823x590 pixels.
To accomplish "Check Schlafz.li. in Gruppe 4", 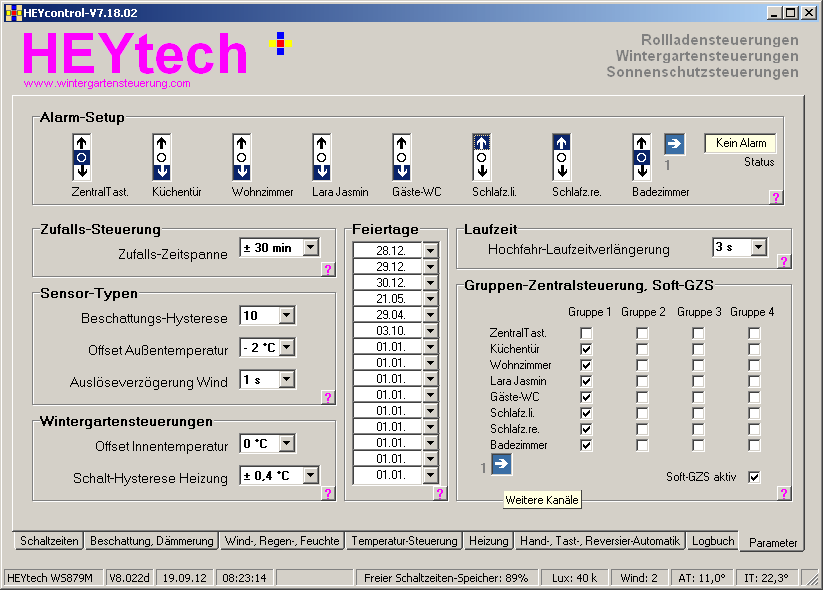I will [754, 413].
